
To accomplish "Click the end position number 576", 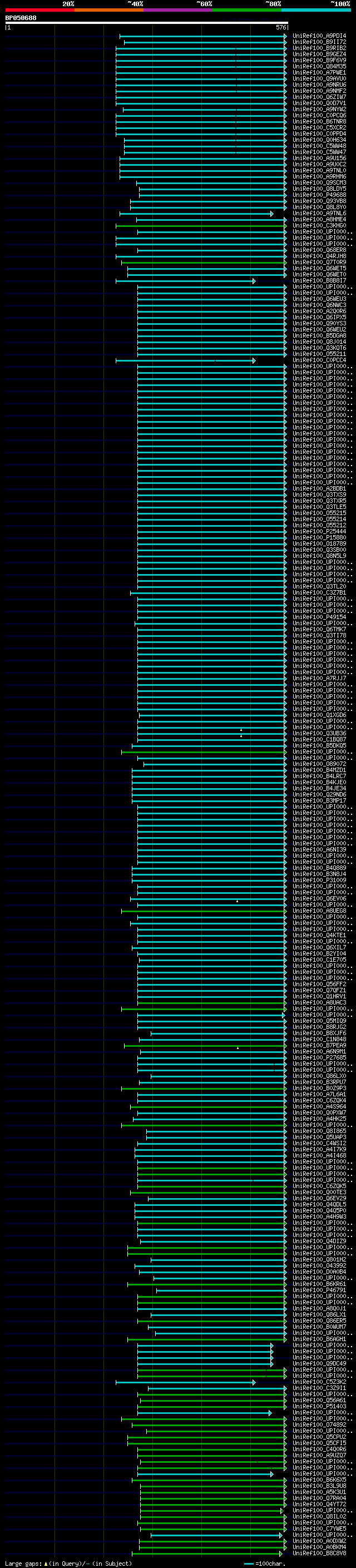I will [x=280, y=27].
